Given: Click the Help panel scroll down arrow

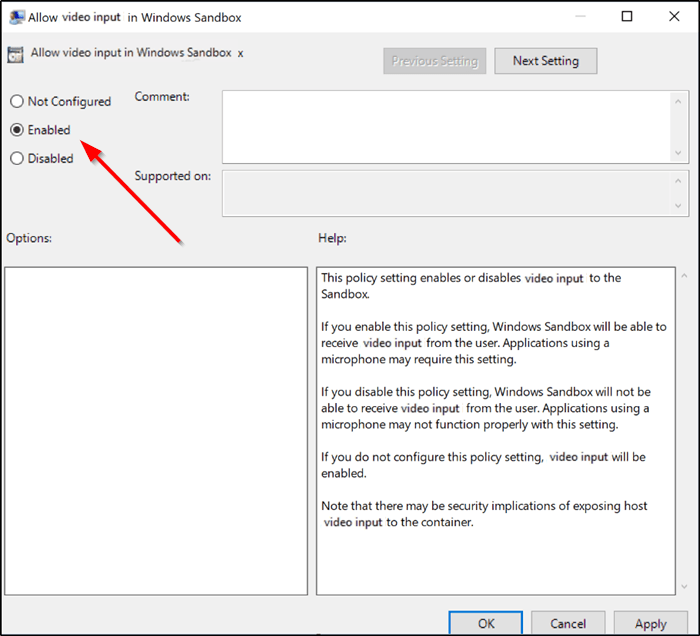Looking at the screenshot, I should [684, 586].
